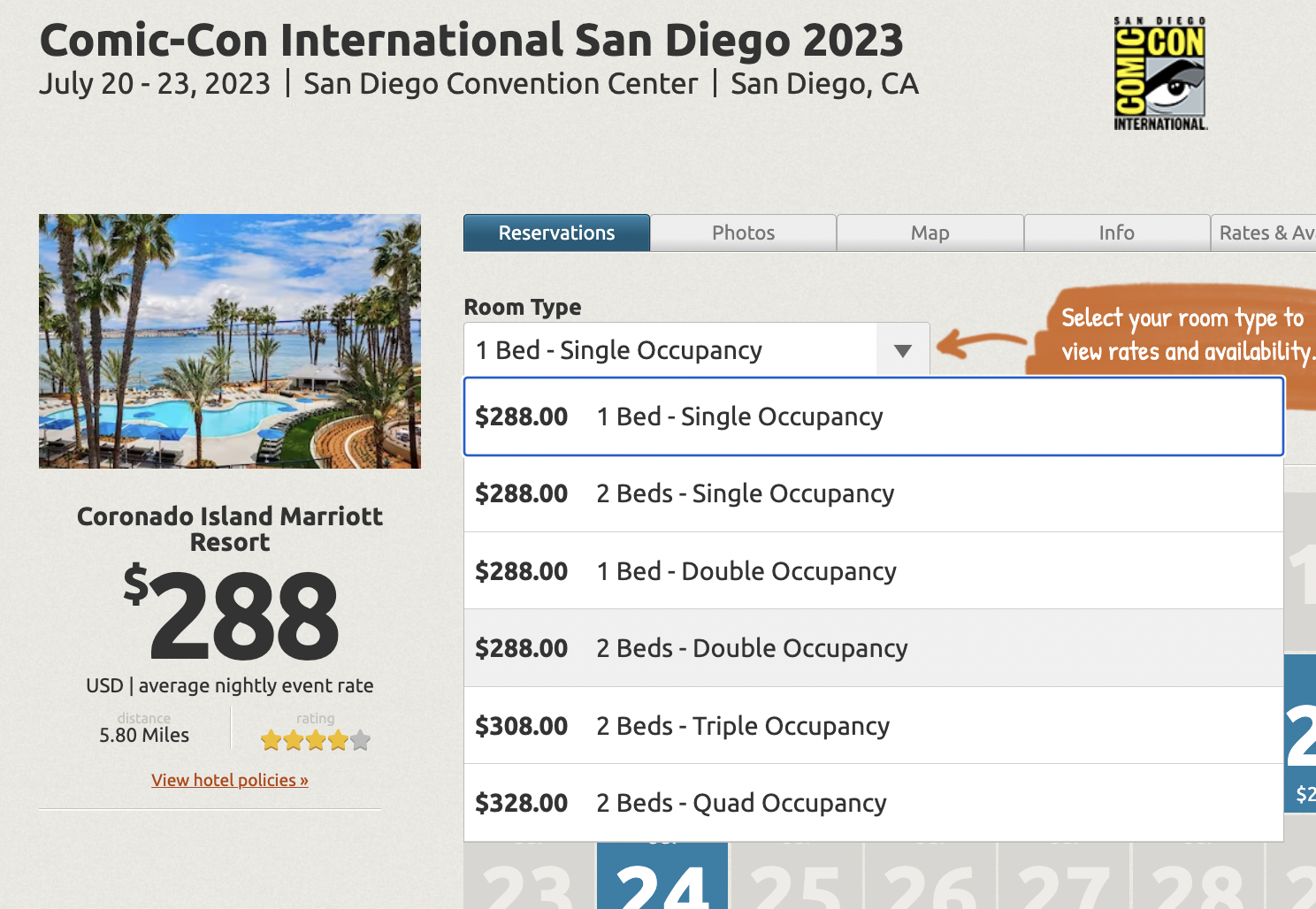Switch to the Reservations tab
Viewport: 1316px width, 909px height.
557,233
